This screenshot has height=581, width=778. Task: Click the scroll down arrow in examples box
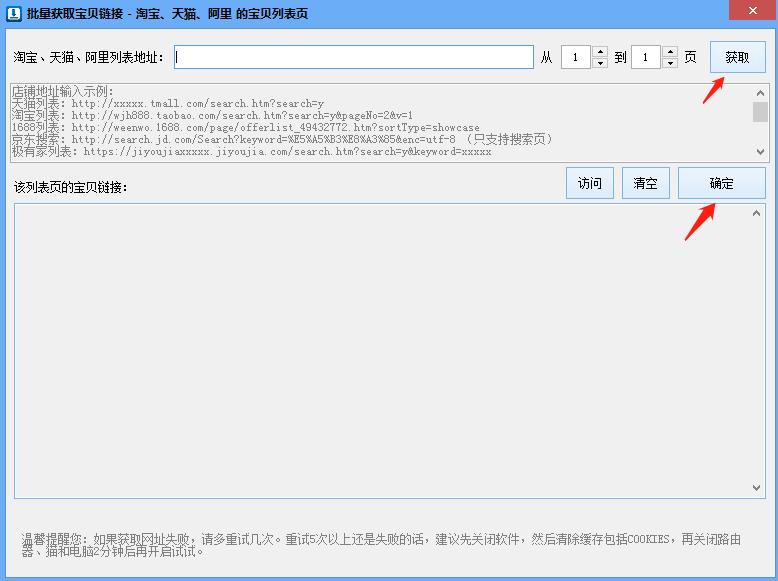click(760, 152)
